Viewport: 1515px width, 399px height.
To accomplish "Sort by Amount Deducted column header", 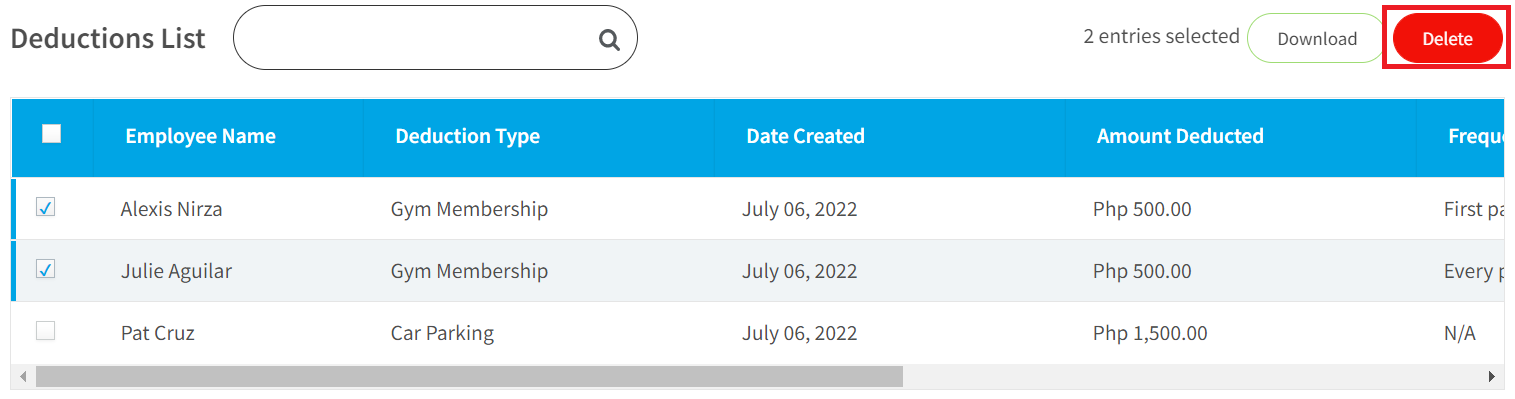I will click(1180, 136).
